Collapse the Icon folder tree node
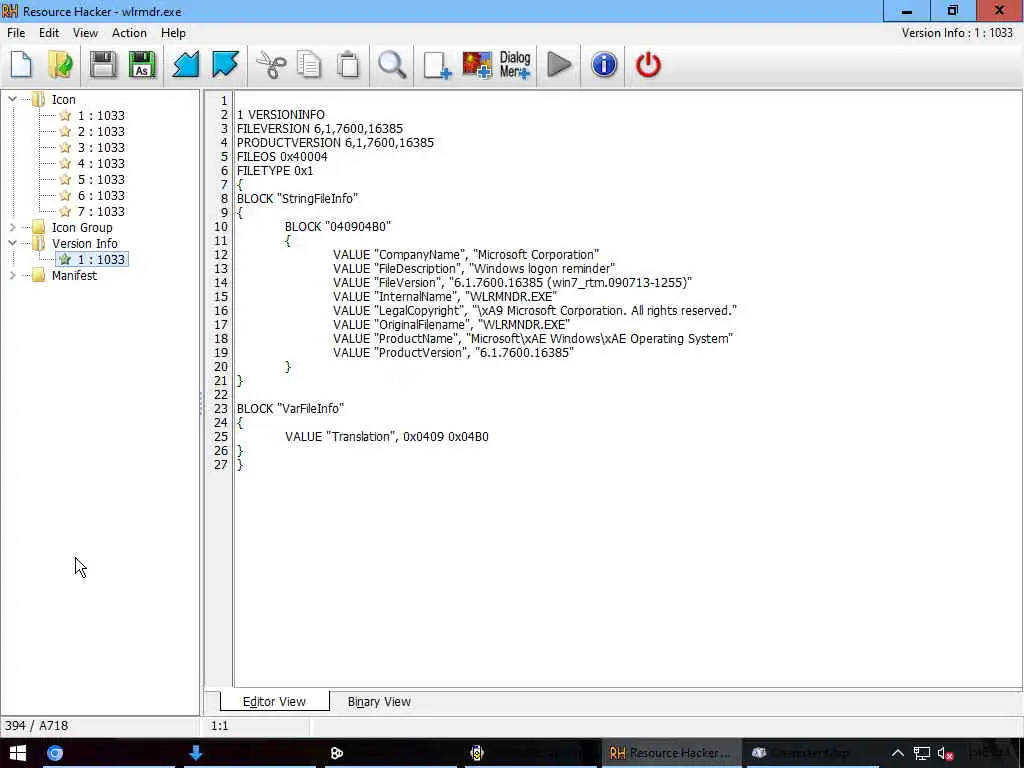The image size is (1024, 768). tap(12, 99)
